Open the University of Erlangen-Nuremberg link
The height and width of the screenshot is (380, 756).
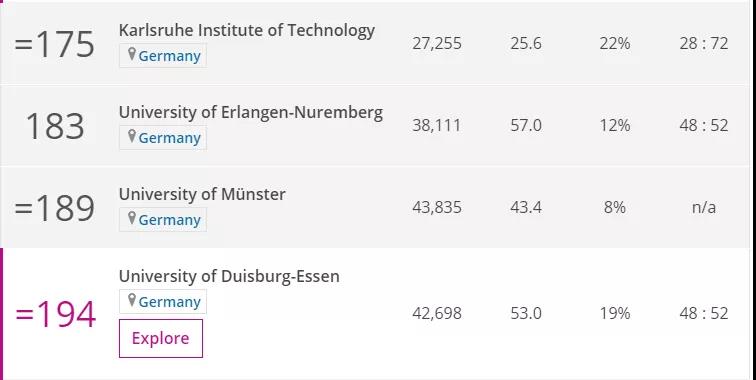pos(251,112)
